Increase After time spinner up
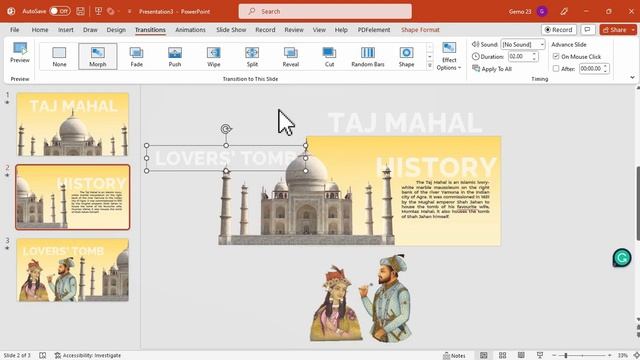 coord(605,66)
